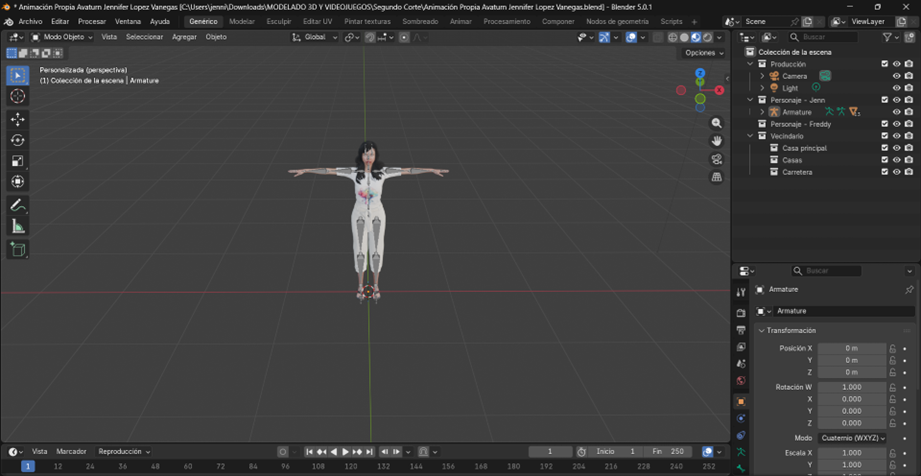Switch perspective/orthographic with the grid icon
Viewport: 921px width, 476px height.
click(717, 177)
